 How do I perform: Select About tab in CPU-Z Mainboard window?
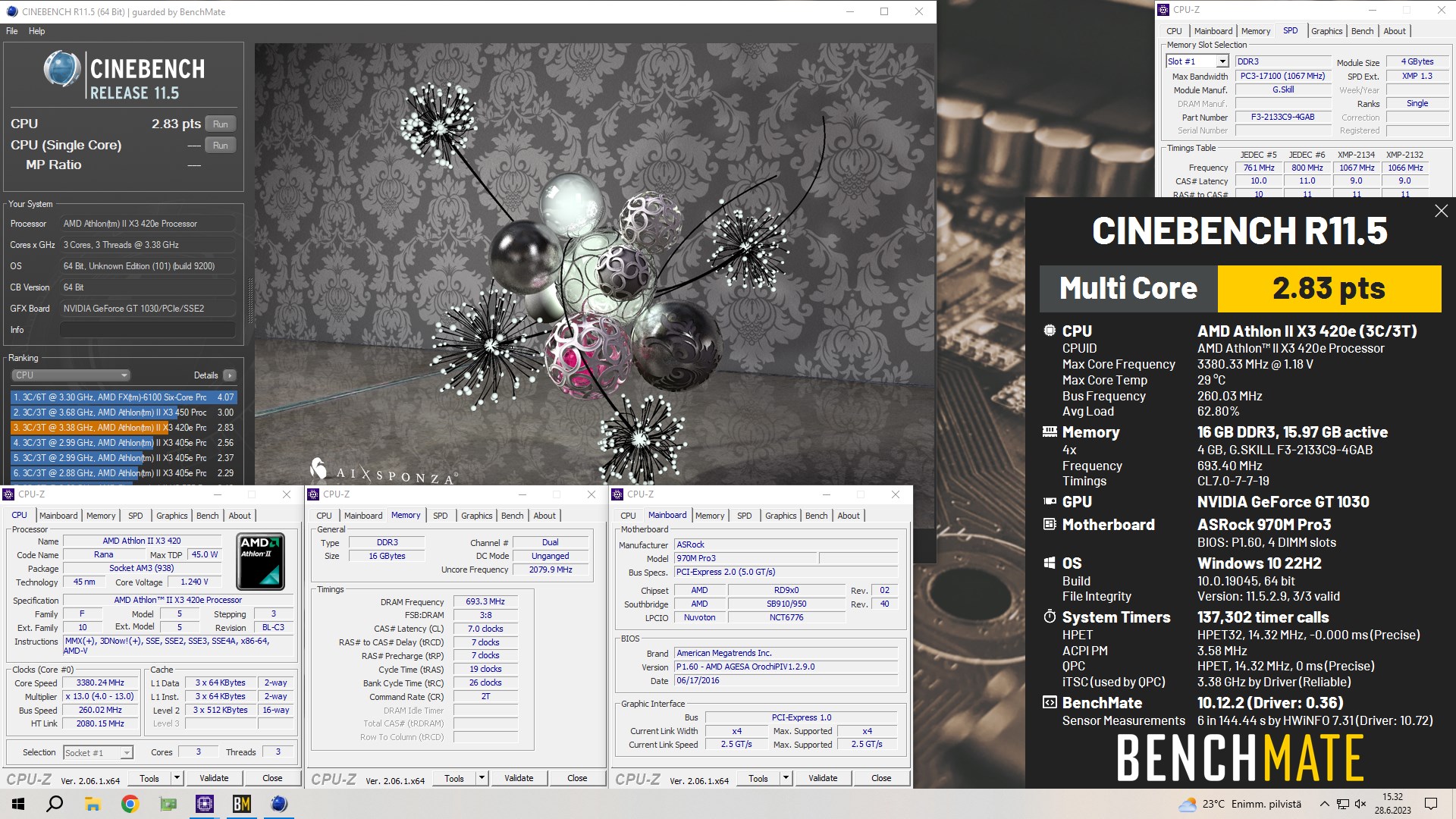[849, 516]
